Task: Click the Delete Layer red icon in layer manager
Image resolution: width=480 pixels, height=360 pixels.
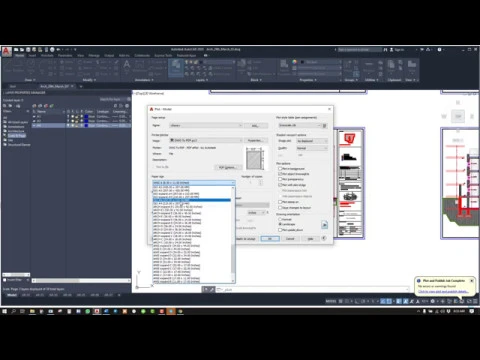Action: [x=46, y=106]
